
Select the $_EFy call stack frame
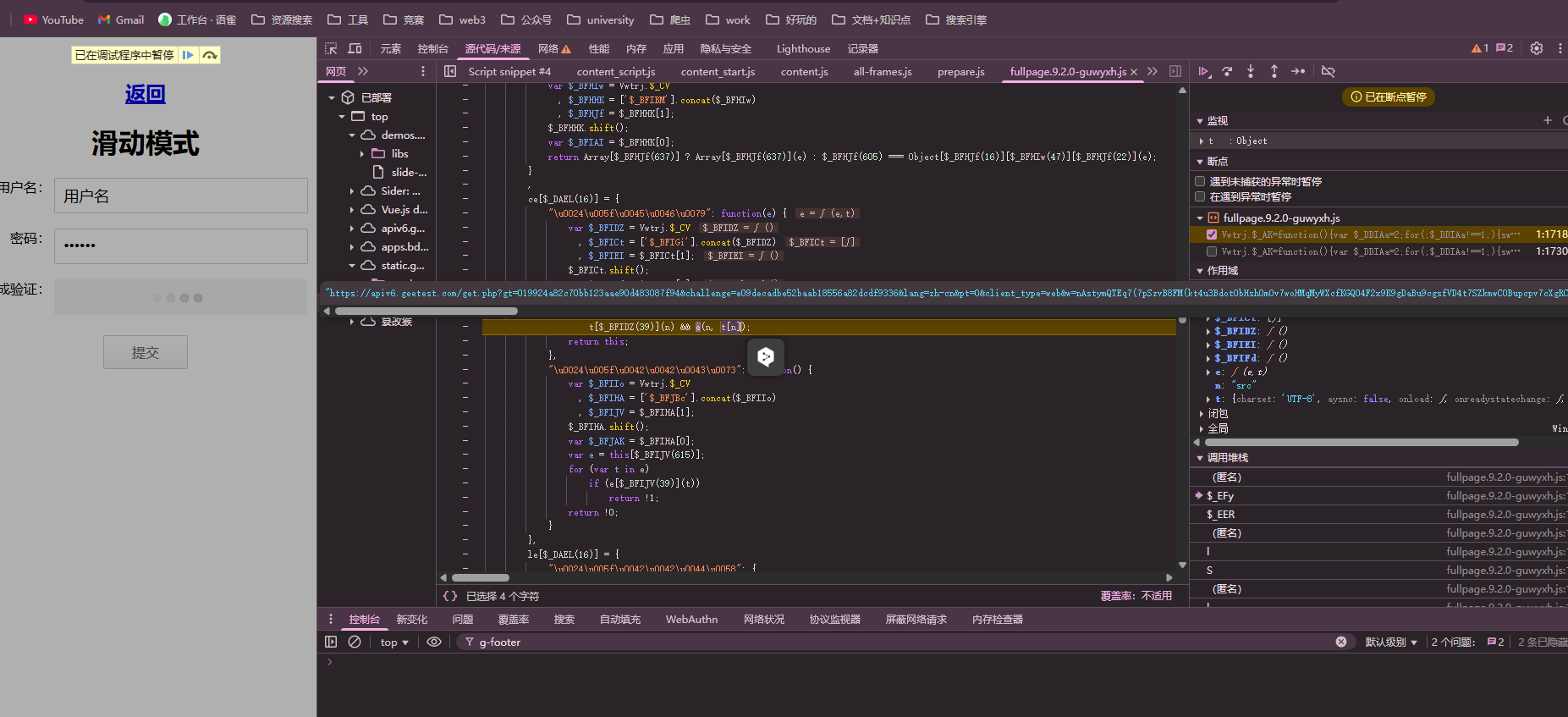[x=1378, y=496]
